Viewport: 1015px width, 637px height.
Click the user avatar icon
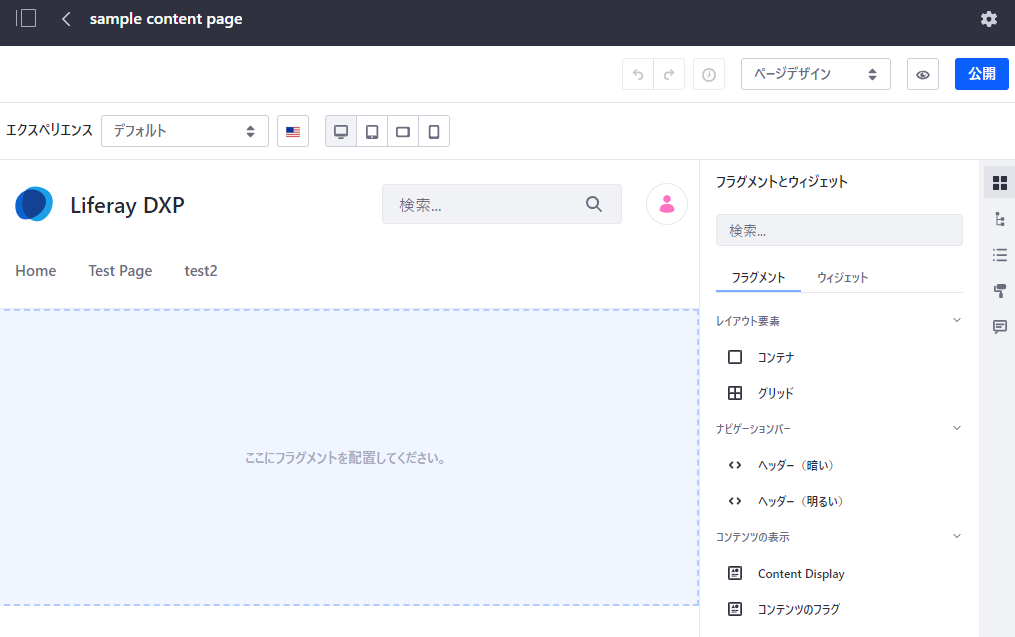666,204
